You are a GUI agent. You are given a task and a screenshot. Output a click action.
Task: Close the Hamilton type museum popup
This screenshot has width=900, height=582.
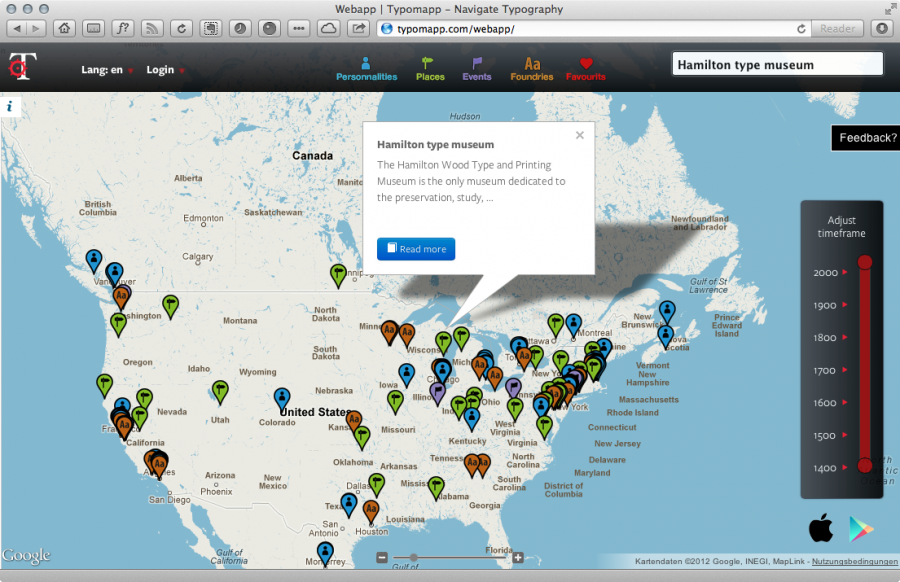click(x=580, y=136)
